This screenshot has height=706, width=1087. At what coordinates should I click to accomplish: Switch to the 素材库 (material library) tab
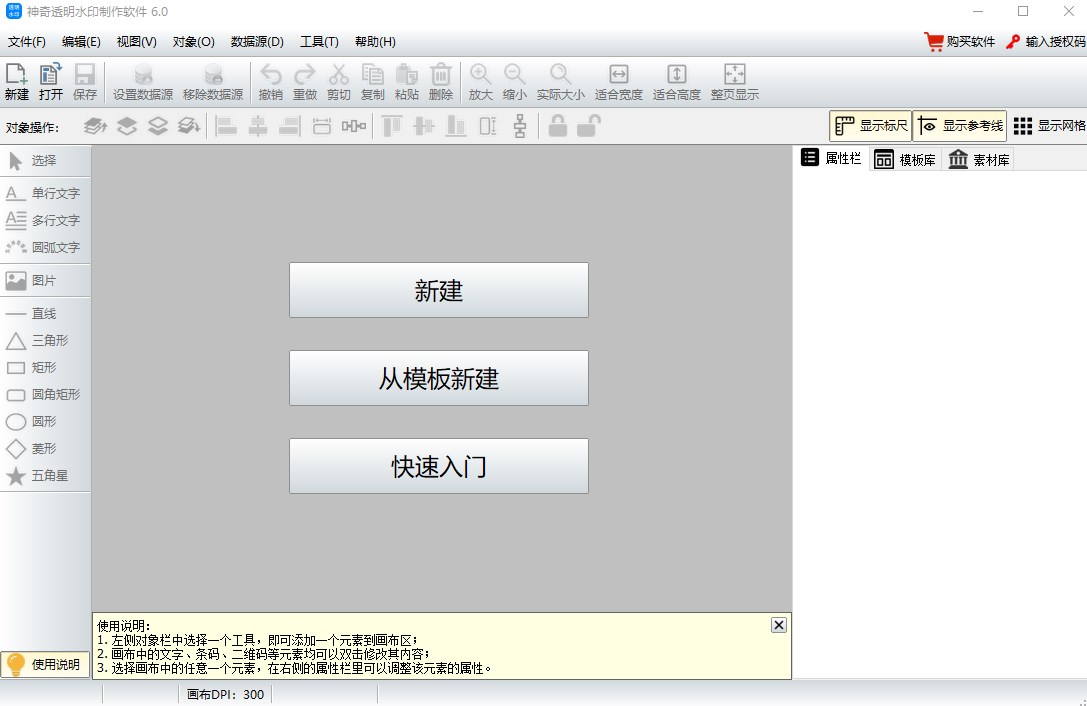click(977, 158)
